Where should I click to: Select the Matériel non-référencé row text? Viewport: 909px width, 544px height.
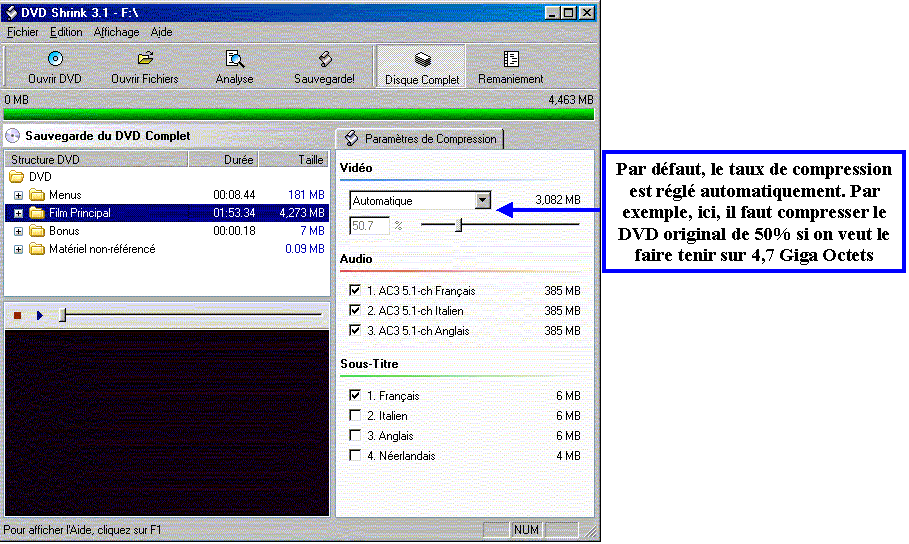click(x=102, y=249)
